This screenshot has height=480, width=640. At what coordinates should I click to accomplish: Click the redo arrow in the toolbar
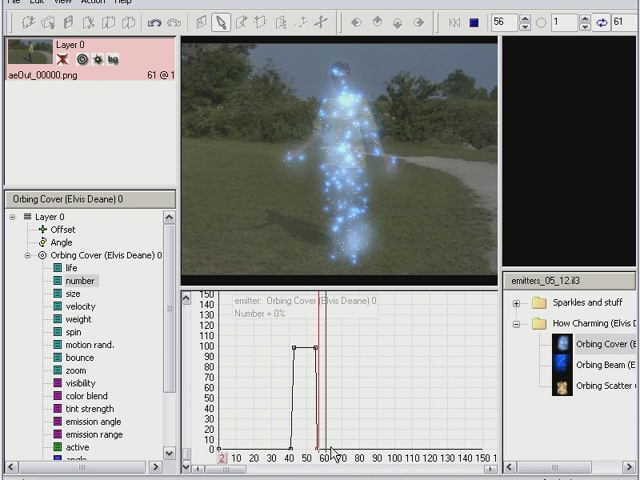click(174, 22)
